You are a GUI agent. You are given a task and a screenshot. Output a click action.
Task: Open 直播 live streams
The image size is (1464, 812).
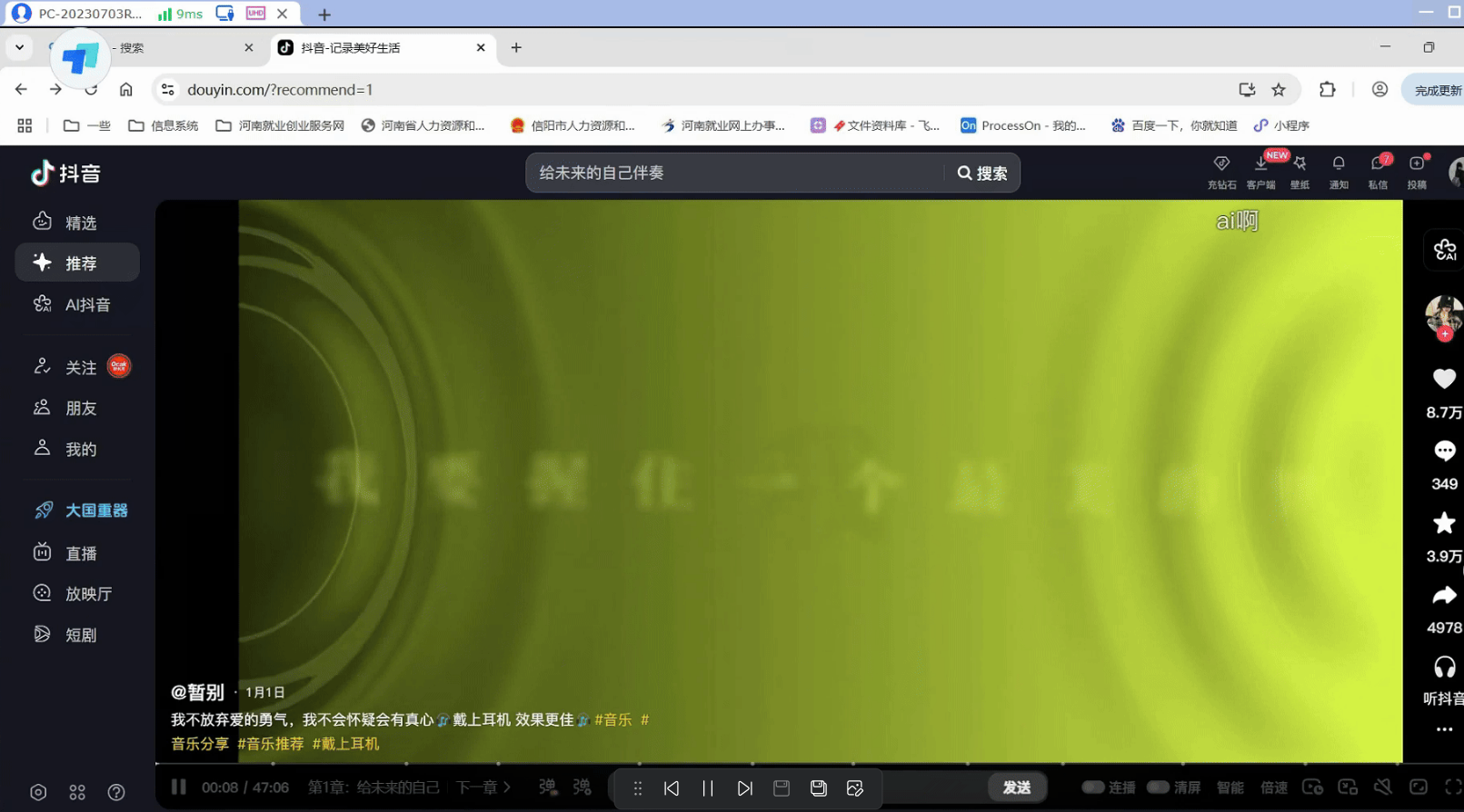coord(77,553)
